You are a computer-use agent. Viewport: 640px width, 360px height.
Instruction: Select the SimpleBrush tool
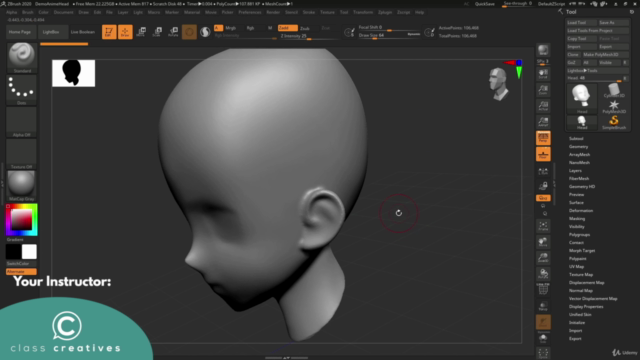(613, 122)
